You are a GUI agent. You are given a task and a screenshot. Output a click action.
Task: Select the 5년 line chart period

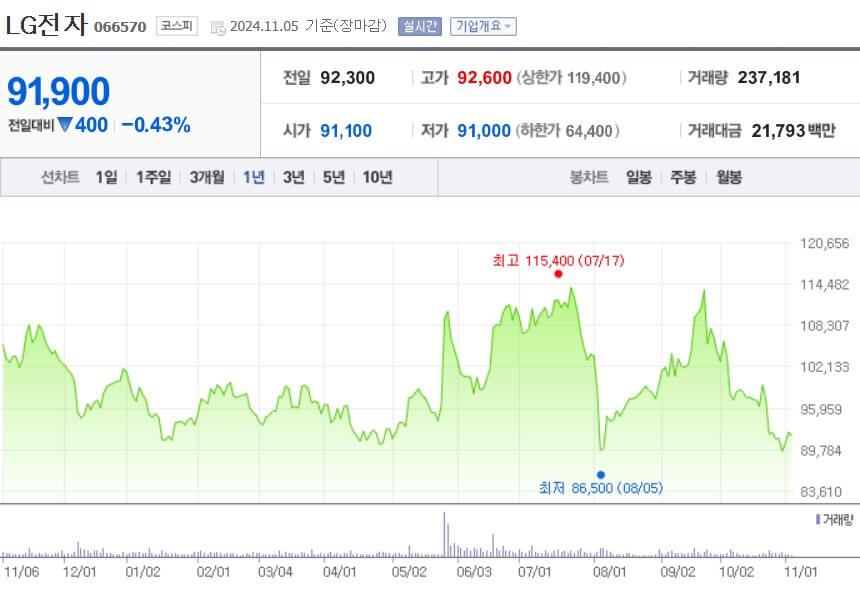coord(333,177)
